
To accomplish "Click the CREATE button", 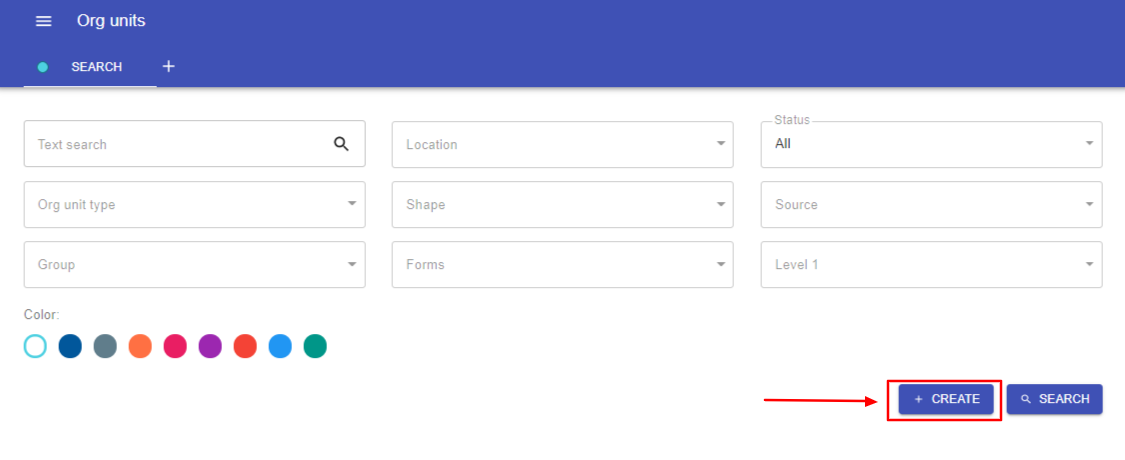I will (946, 399).
